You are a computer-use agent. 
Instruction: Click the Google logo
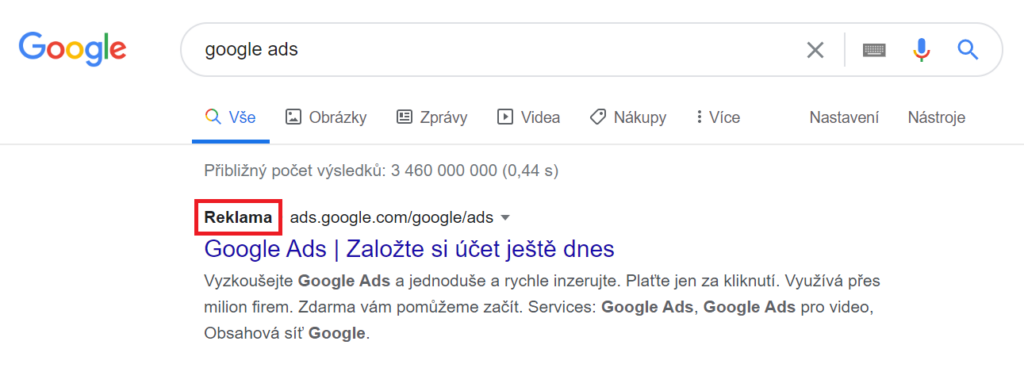pyautogui.click(x=72, y=49)
